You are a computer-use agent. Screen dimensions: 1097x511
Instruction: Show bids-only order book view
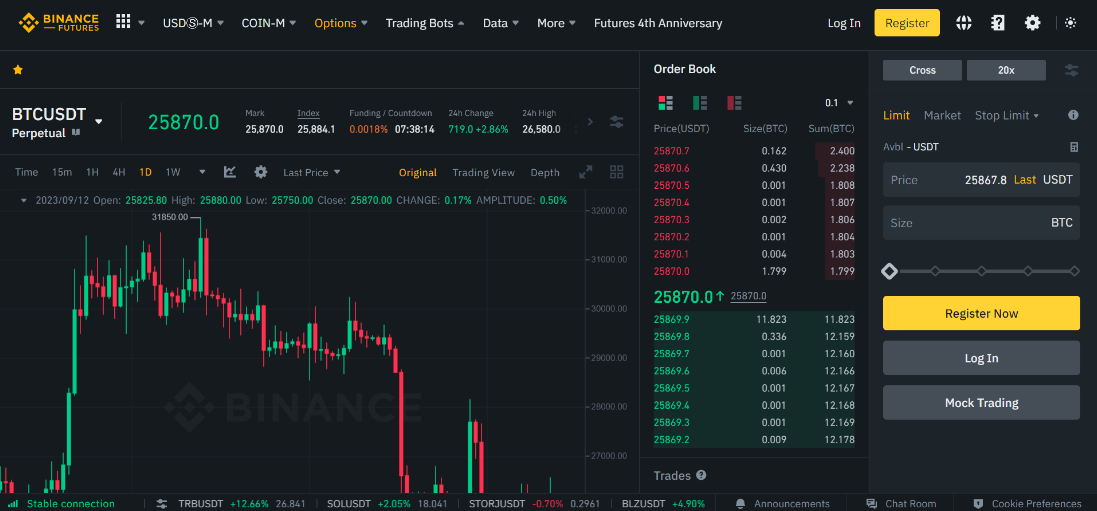[700, 103]
